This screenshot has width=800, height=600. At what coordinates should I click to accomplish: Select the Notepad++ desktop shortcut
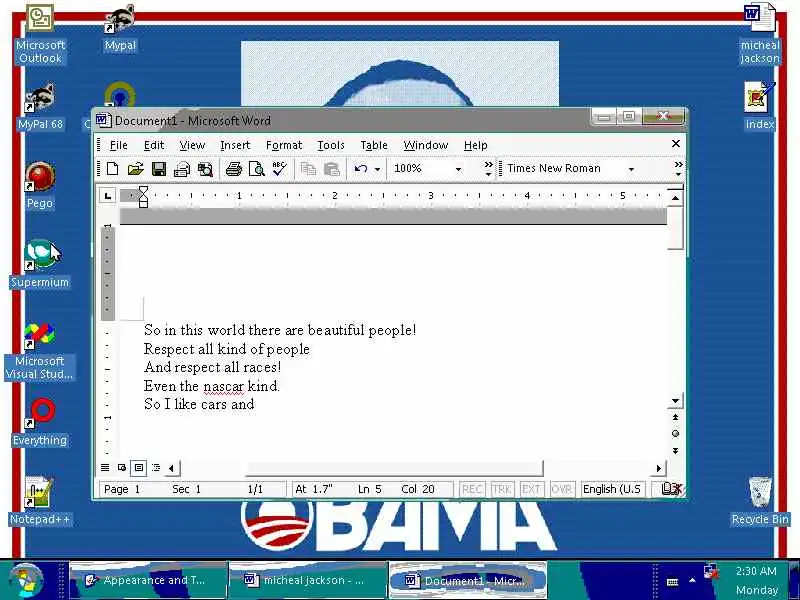pyautogui.click(x=39, y=501)
